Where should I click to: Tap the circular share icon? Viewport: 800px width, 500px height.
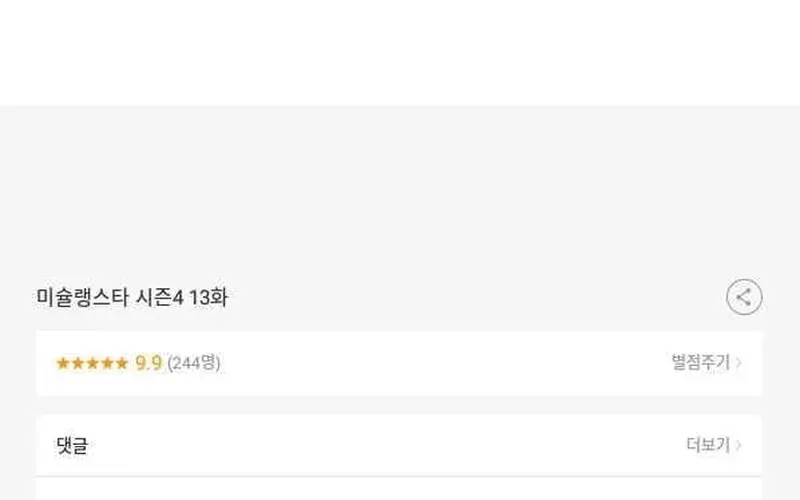[x=744, y=296]
